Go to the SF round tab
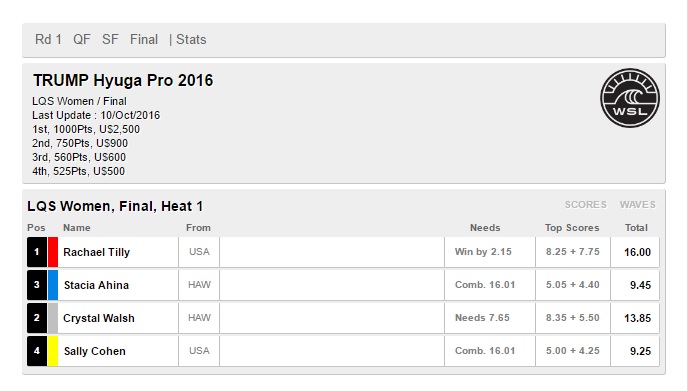This screenshot has width=688, height=391. coord(110,39)
